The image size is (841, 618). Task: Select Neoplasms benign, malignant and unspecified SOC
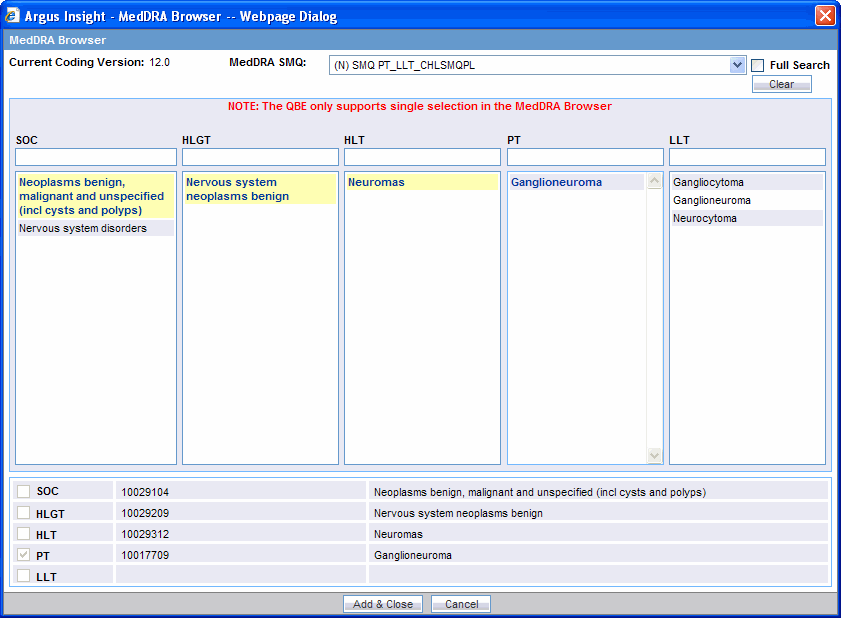click(95, 196)
